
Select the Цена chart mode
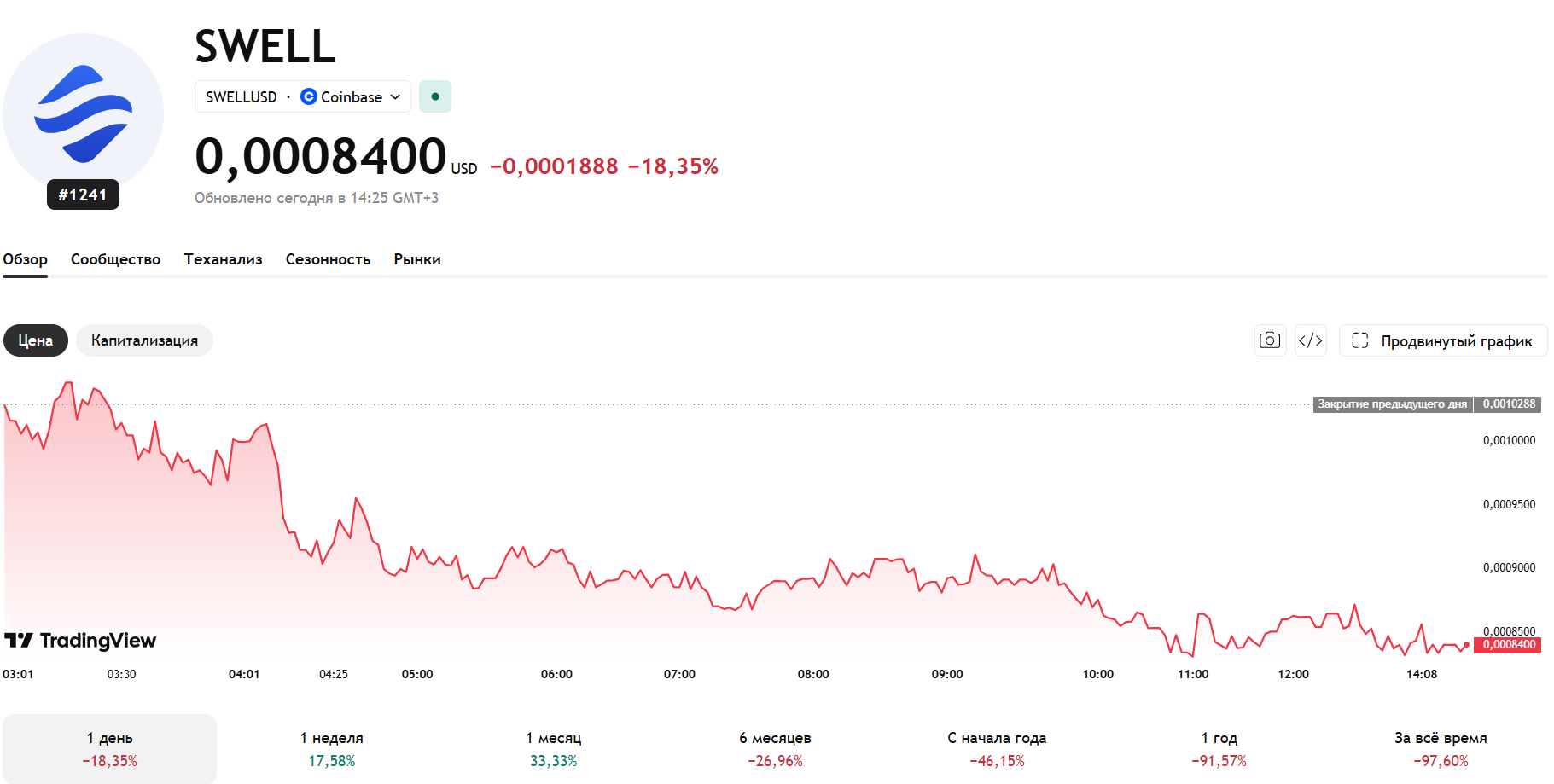(36, 340)
